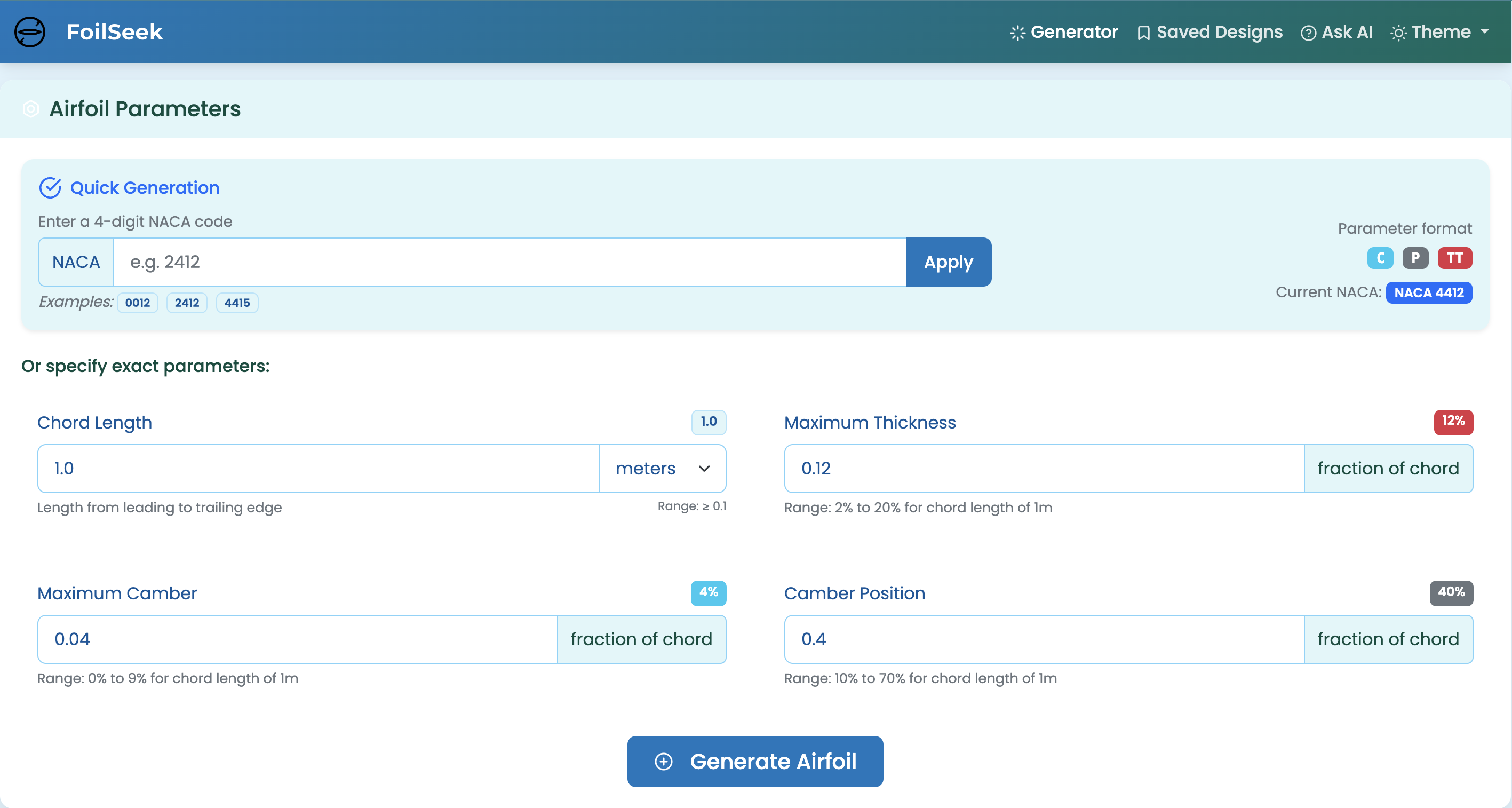Go to the Ask AI page
This screenshot has width=1512, height=808.
pyautogui.click(x=1347, y=31)
